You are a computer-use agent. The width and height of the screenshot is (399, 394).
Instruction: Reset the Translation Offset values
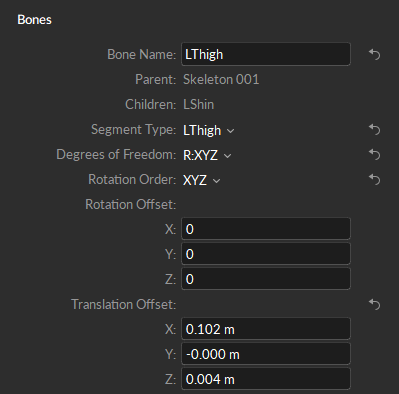point(374,304)
